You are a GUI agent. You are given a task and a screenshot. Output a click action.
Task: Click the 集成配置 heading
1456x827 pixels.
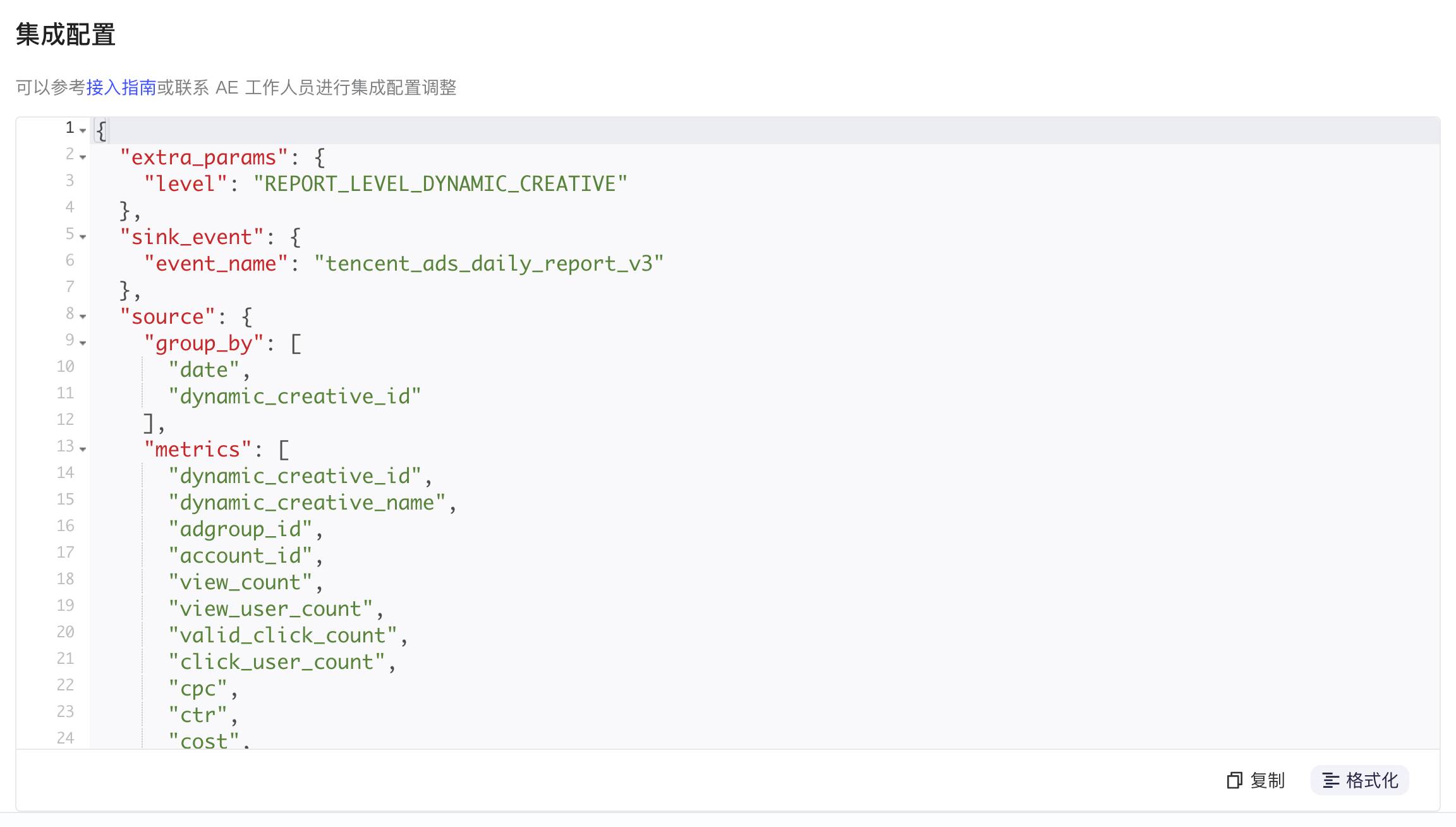[66, 34]
